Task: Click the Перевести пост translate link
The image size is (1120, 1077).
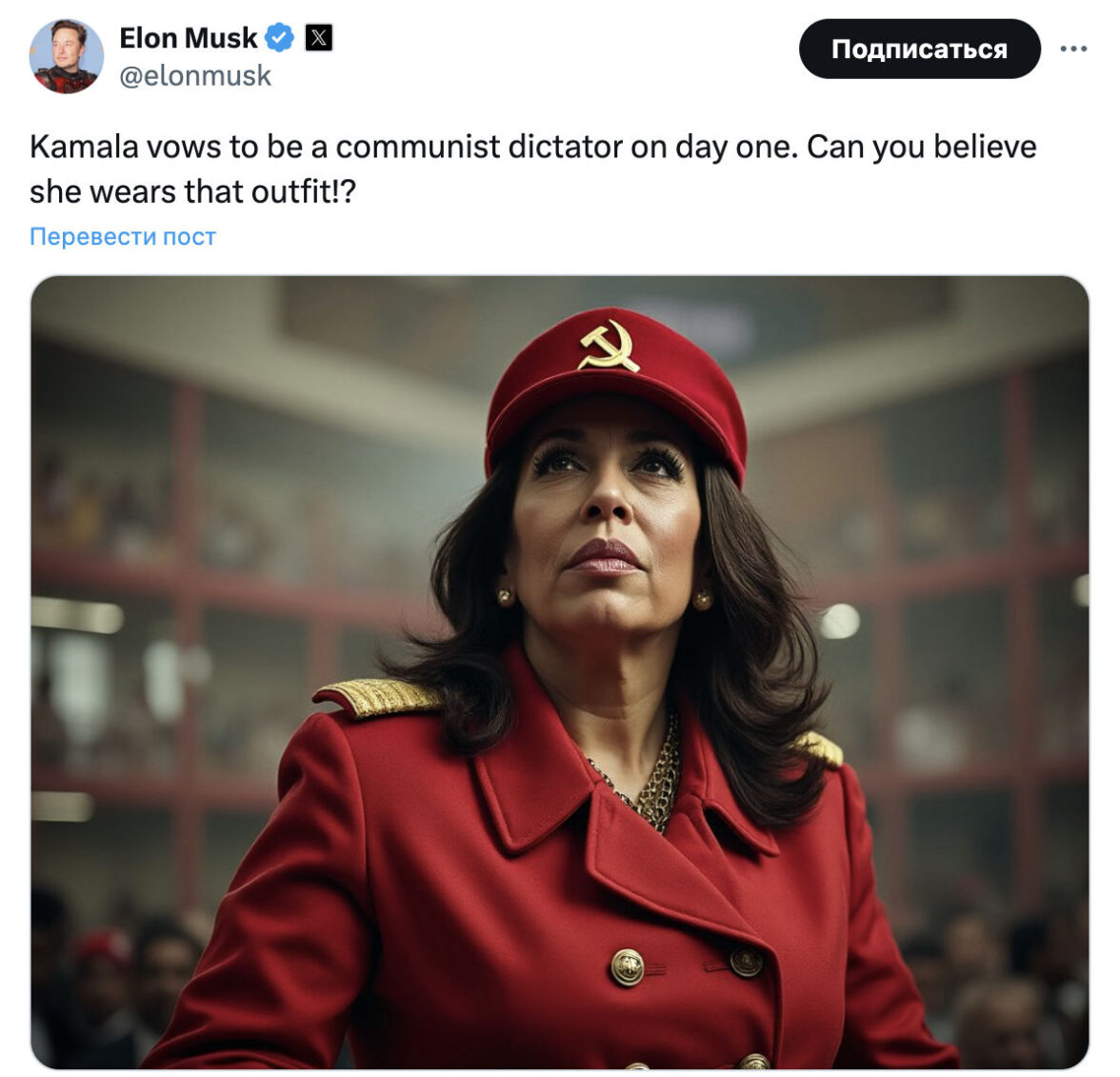Action: pyautogui.click(x=123, y=236)
